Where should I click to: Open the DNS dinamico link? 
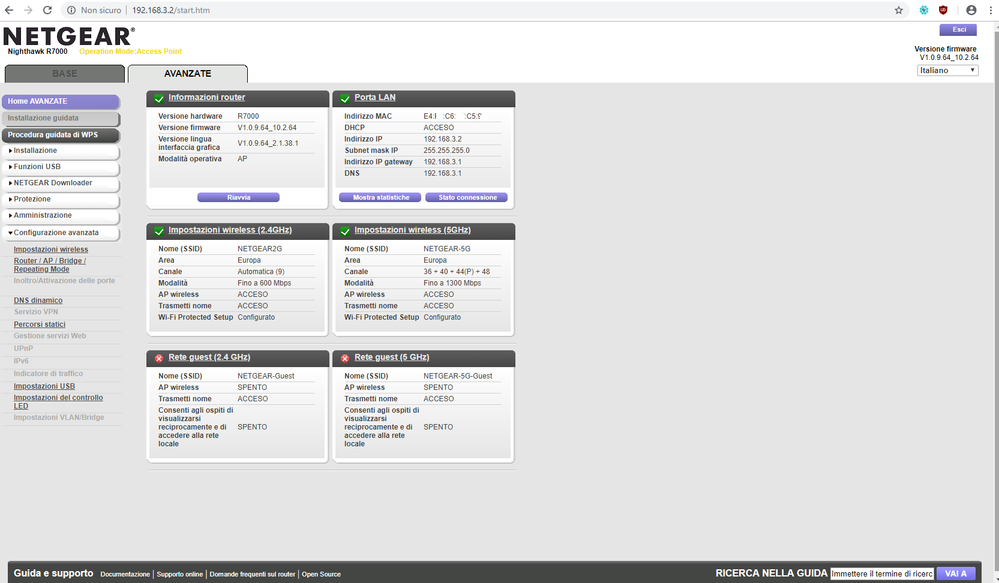pos(38,301)
